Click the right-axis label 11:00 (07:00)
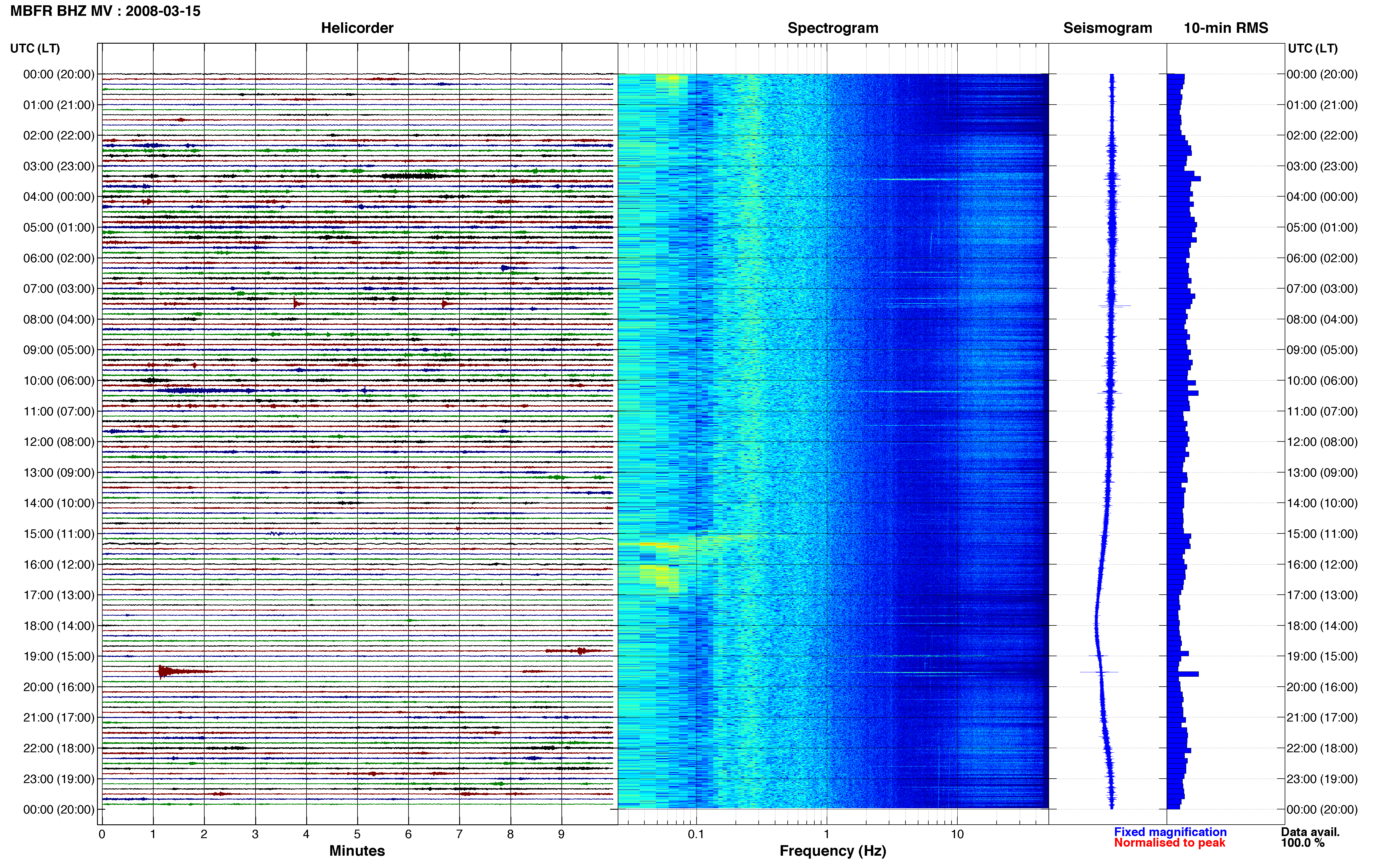The image size is (1389, 868). click(1322, 412)
